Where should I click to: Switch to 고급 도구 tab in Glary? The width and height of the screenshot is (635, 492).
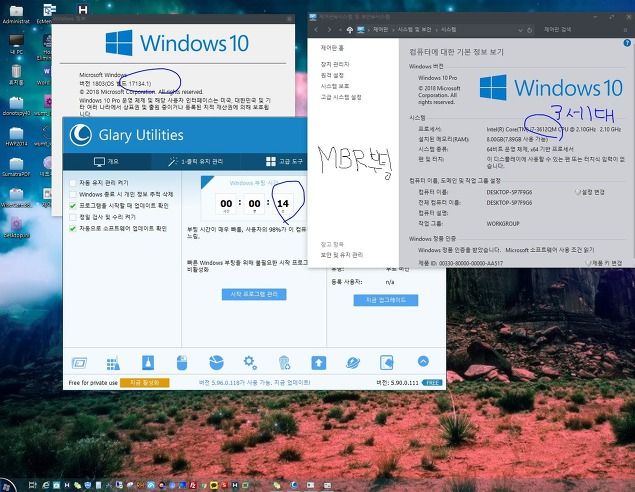(x=284, y=161)
